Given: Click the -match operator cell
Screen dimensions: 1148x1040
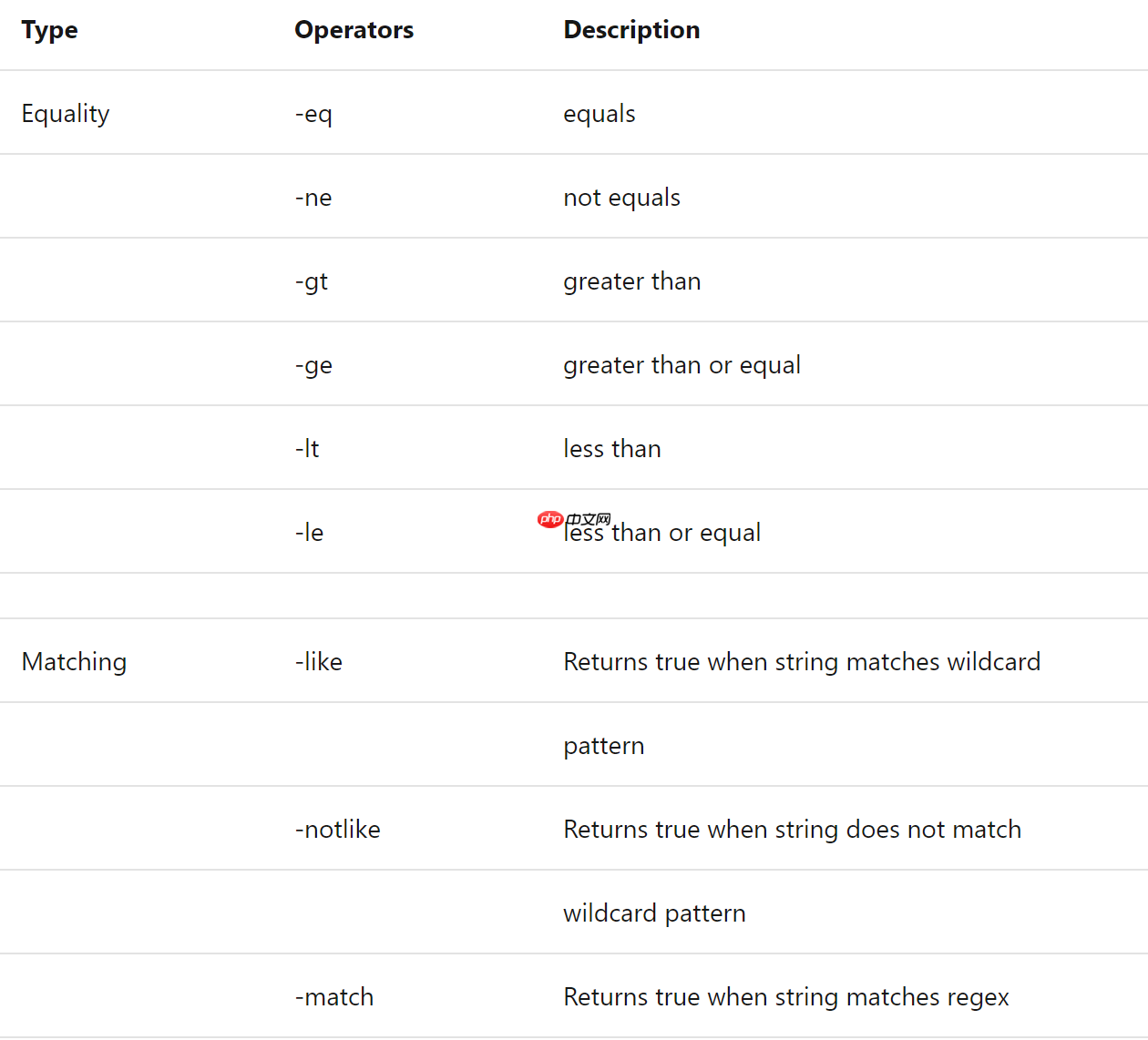Looking at the screenshot, I should [x=333, y=997].
